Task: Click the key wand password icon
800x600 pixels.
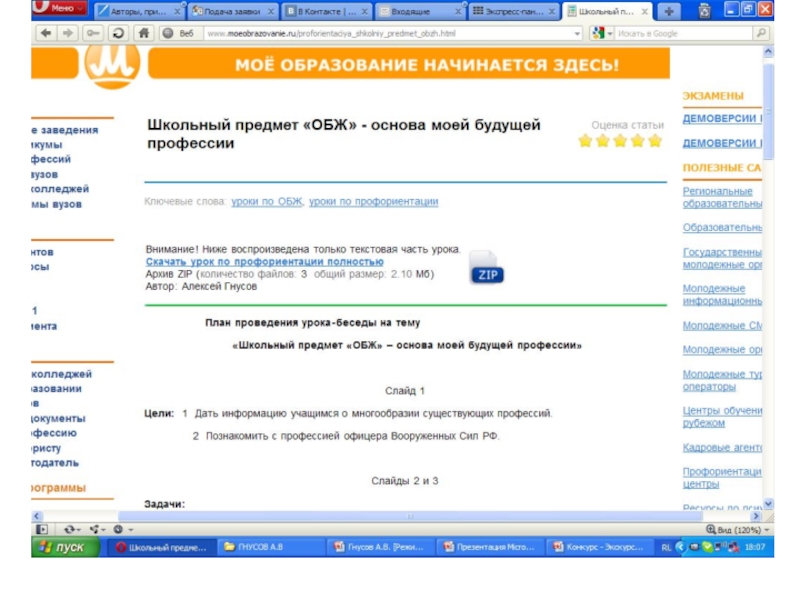Action: (94, 33)
